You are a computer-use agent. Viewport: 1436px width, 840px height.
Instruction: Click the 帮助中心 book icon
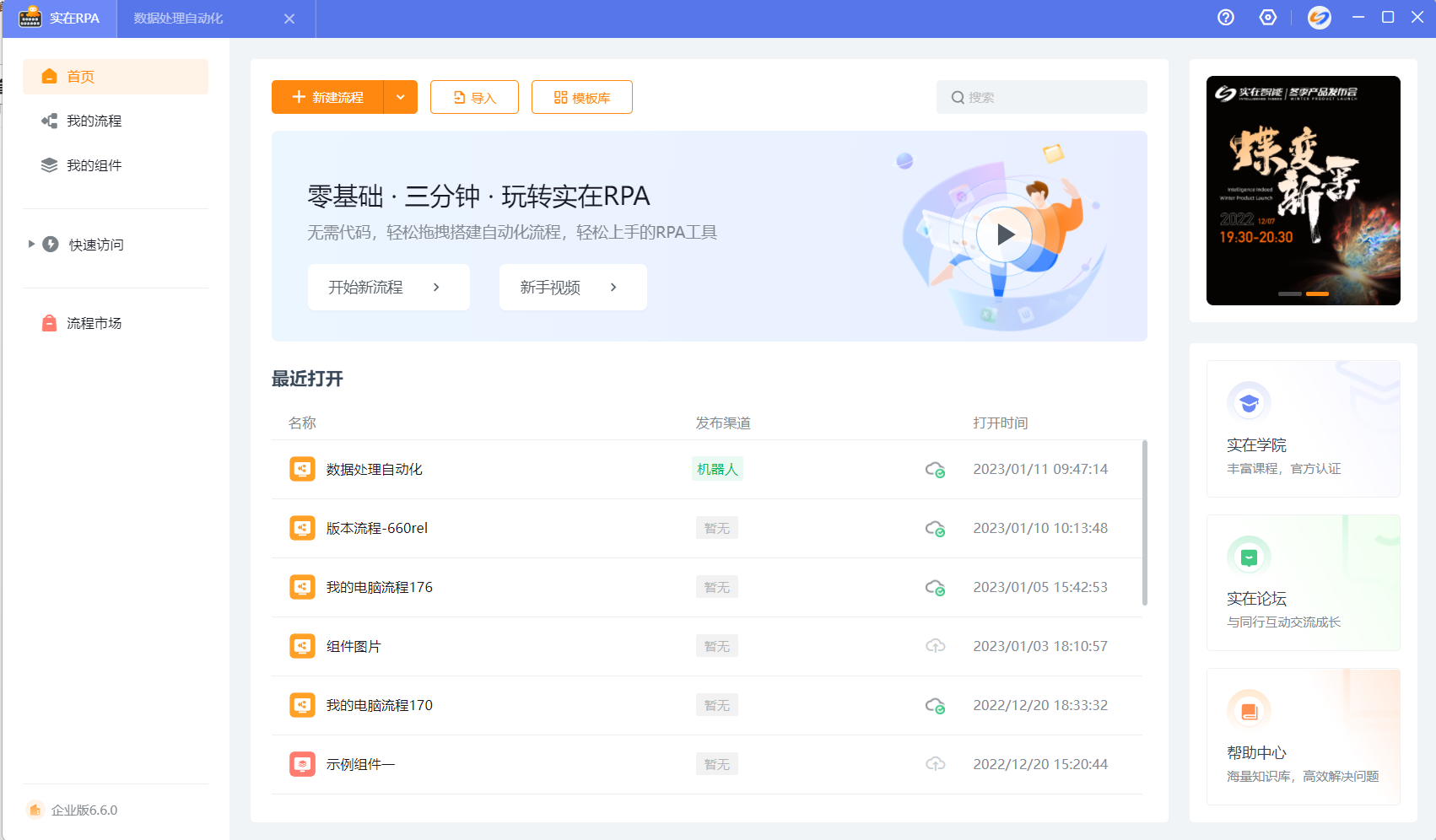[1249, 711]
